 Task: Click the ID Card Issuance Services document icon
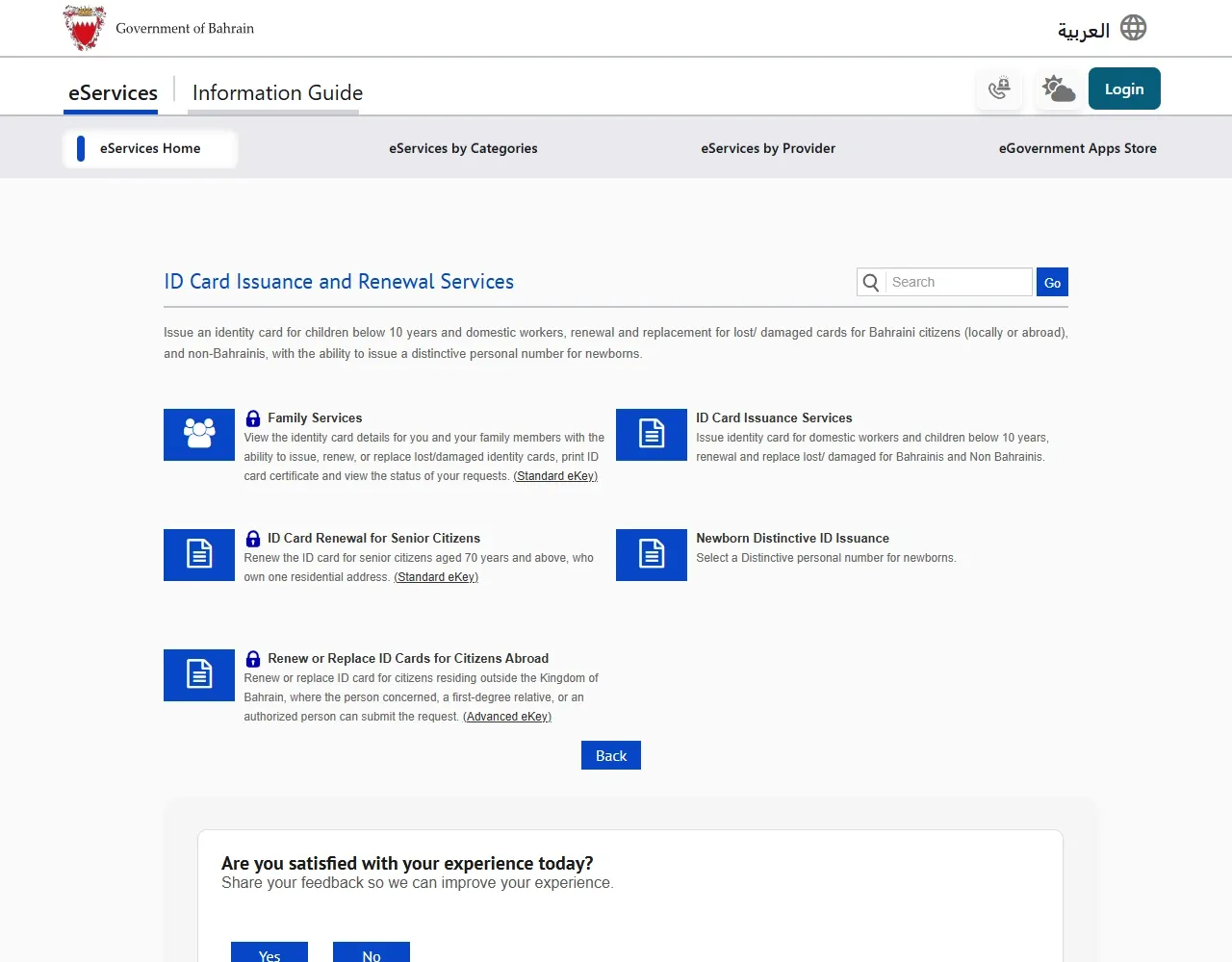point(652,435)
